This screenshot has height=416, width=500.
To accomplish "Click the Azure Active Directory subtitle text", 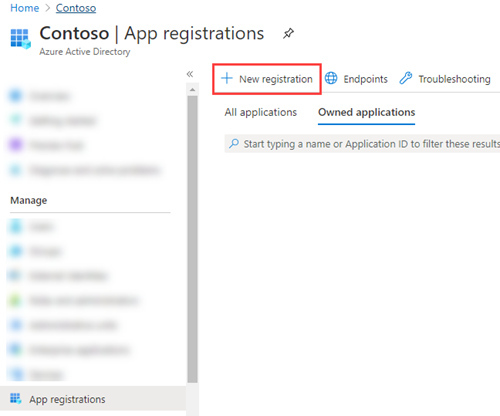I will tap(85, 52).
